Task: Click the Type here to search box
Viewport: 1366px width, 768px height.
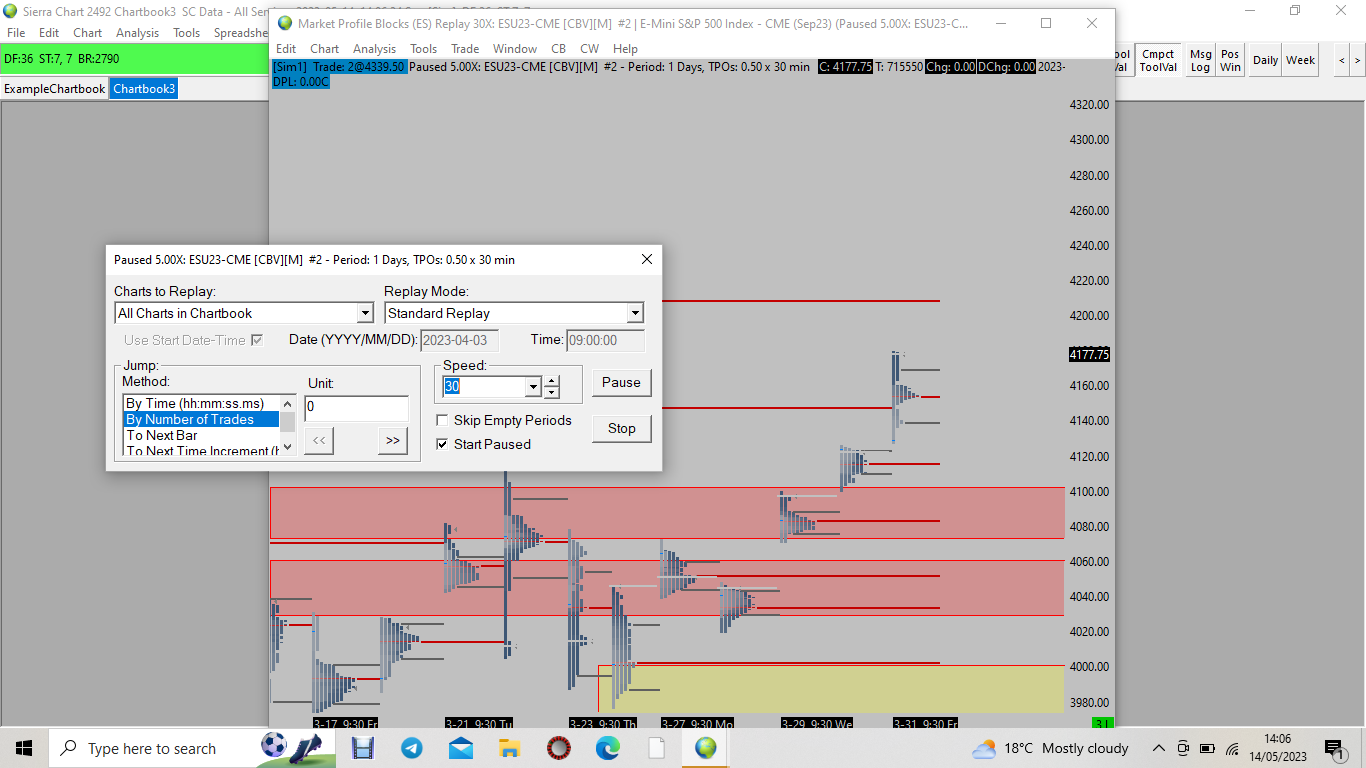Action: [152, 748]
